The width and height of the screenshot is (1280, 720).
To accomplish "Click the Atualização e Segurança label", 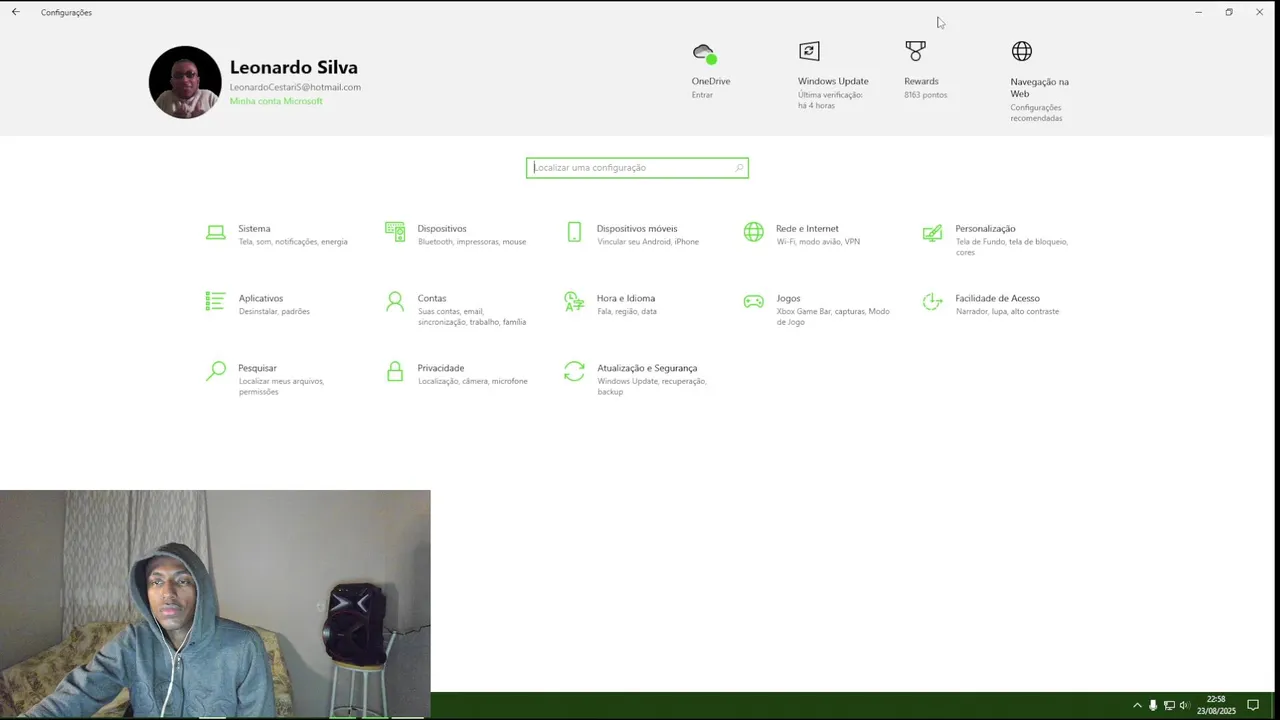I will tap(647, 368).
